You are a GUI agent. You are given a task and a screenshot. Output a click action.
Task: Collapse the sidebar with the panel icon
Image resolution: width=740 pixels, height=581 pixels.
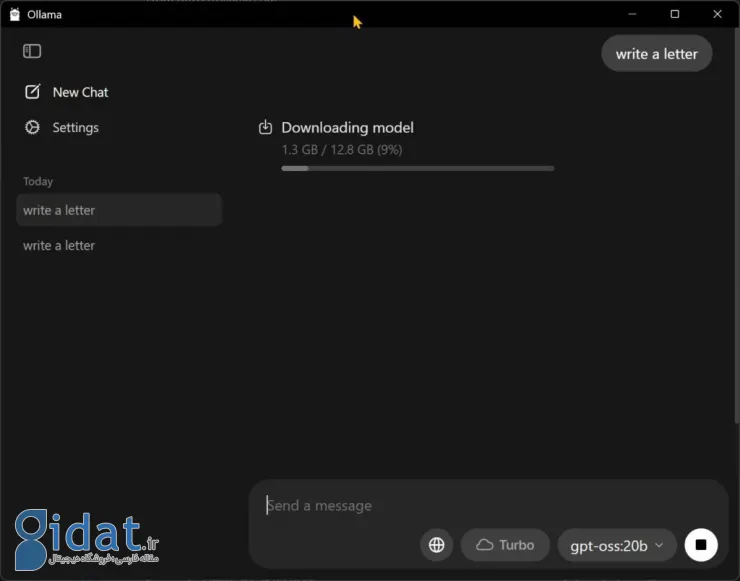32,51
